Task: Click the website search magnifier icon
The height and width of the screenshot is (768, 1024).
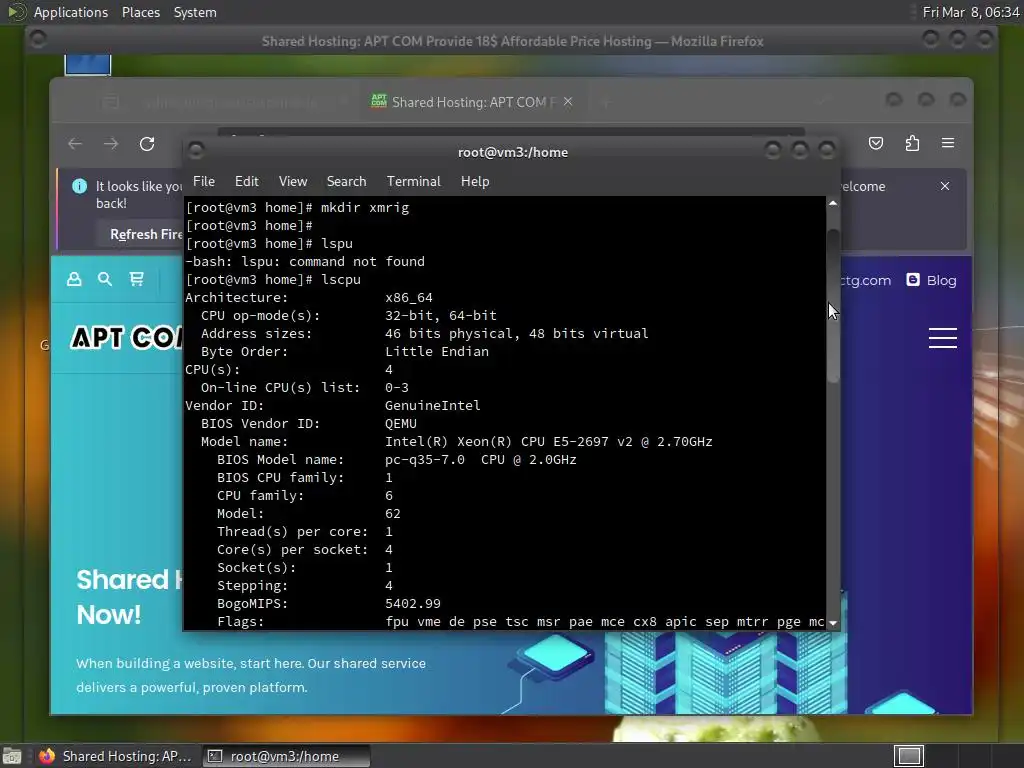Action: click(x=104, y=280)
